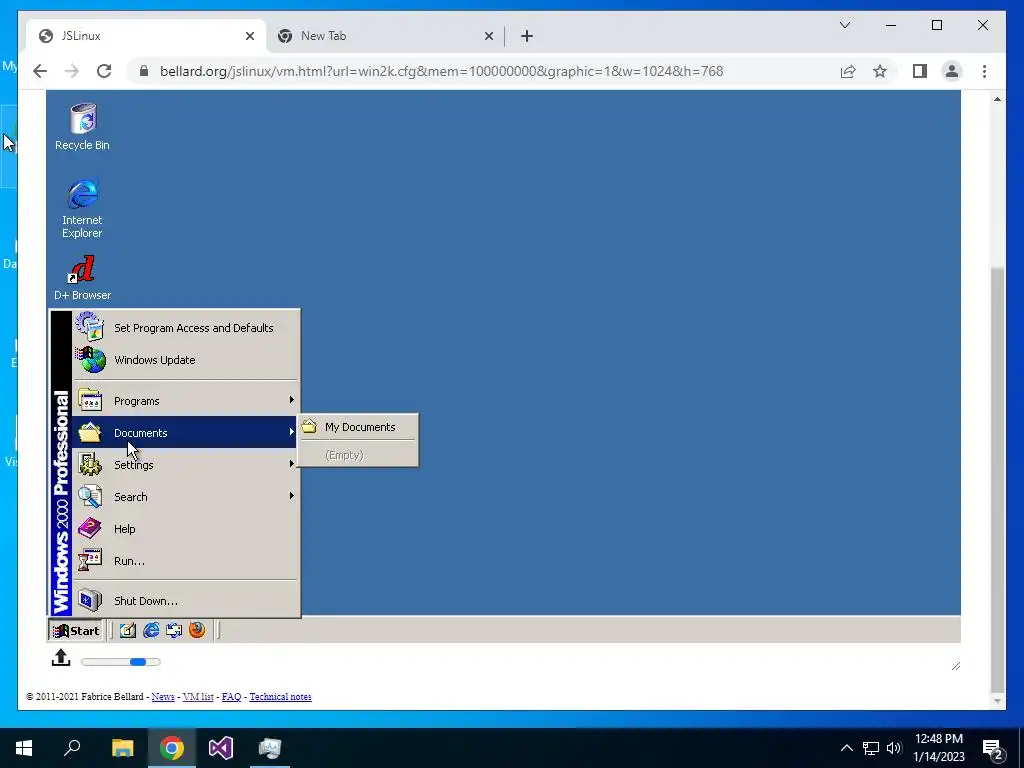Open the FAQ link

pyautogui.click(x=231, y=697)
